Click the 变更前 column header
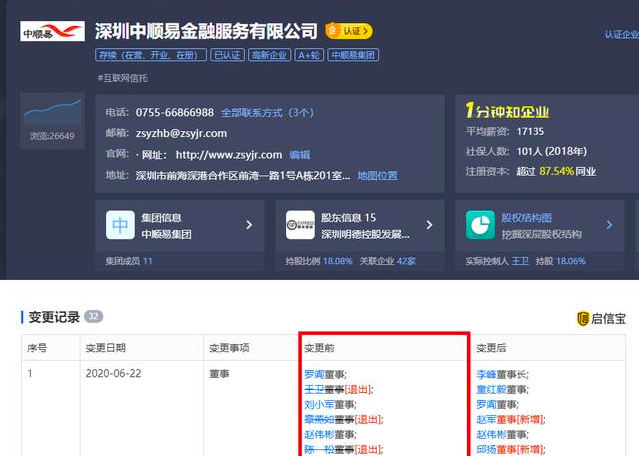Screen dimensions: 639x456 pos(319,348)
